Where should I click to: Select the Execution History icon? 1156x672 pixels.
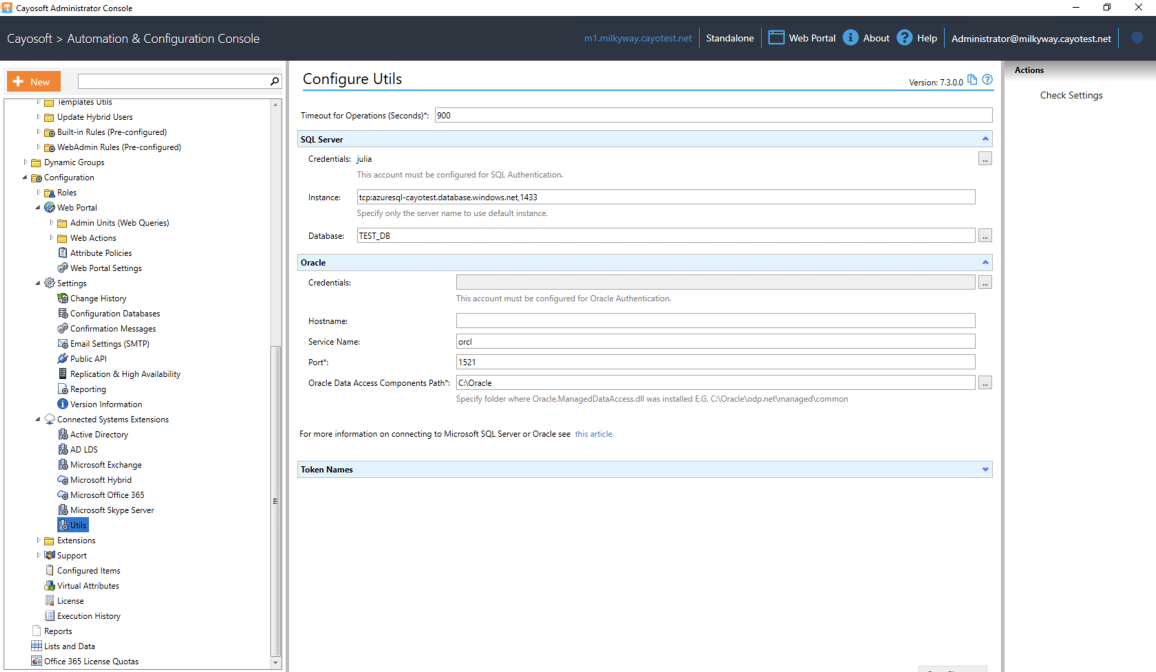(49, 616)
